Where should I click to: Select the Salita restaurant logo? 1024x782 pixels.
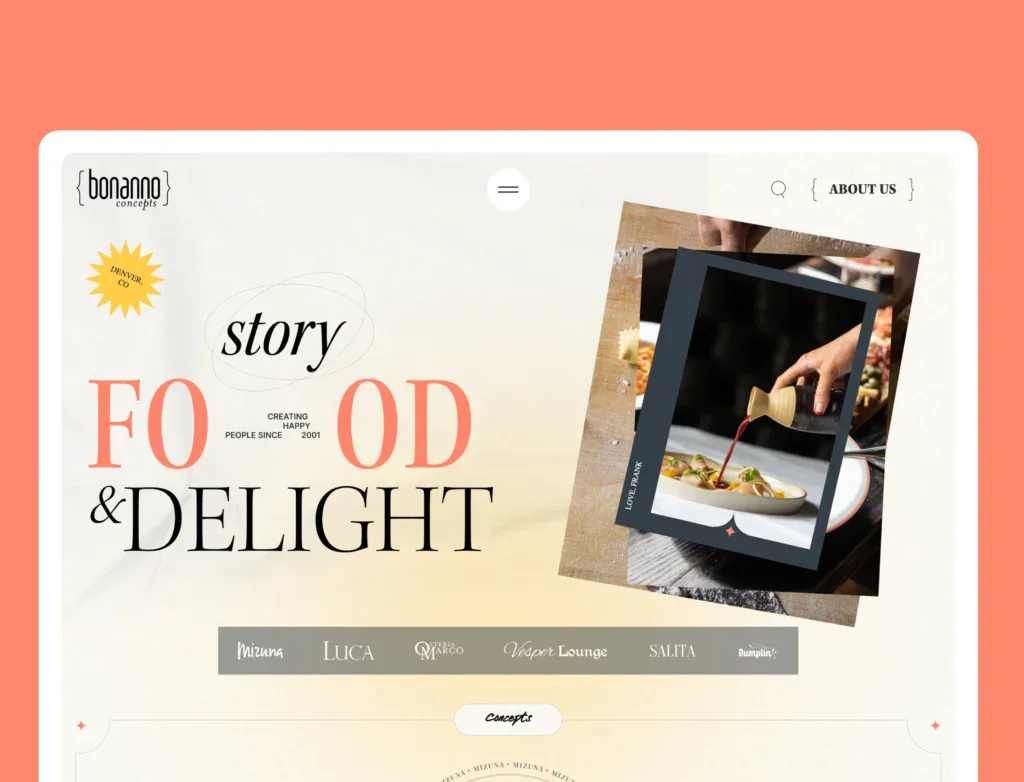click(672, 651)
